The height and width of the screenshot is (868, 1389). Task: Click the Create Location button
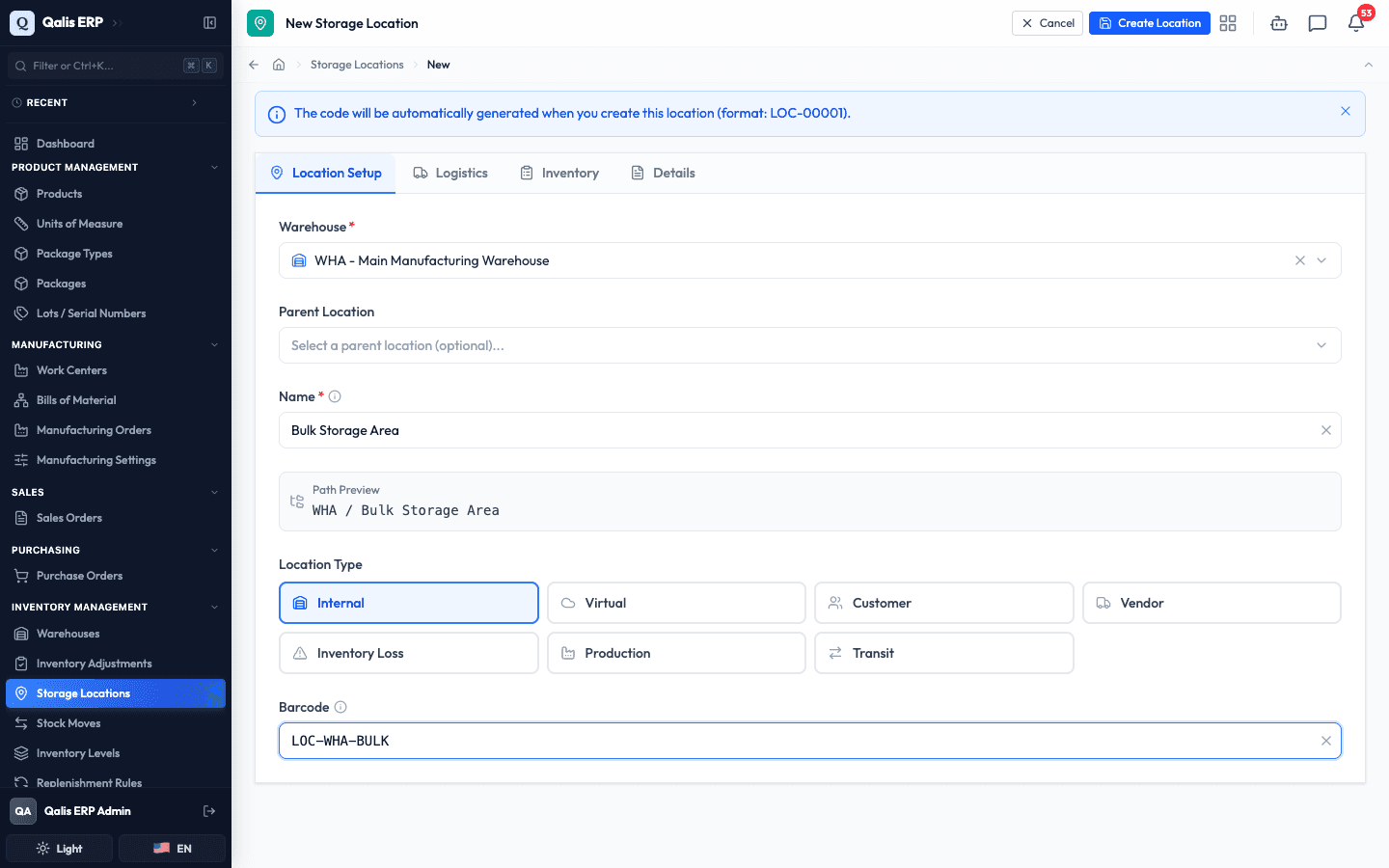[x=1150, y=23]
